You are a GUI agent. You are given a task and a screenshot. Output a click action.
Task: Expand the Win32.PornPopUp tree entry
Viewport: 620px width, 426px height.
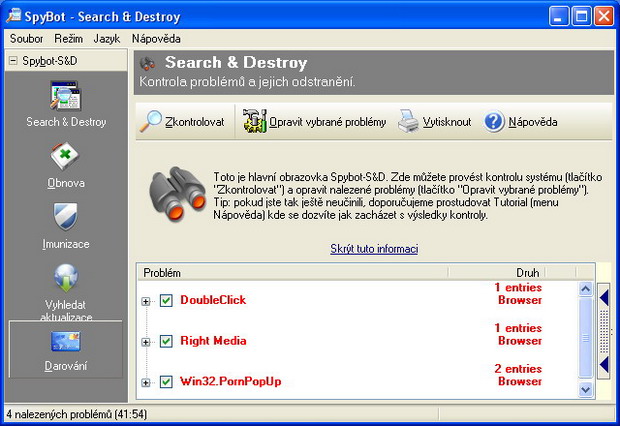point(146,383)
